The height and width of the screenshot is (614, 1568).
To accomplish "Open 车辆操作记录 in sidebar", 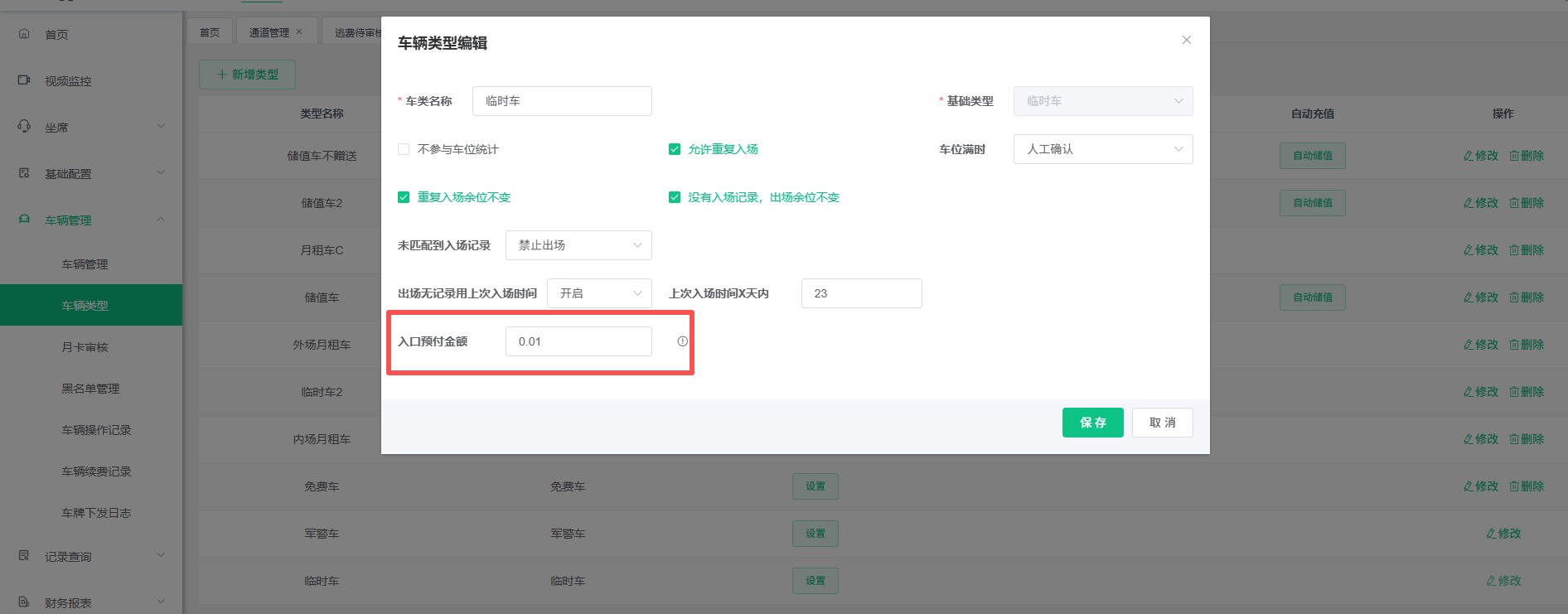I will pyautogui.click(x=96, y=430).
